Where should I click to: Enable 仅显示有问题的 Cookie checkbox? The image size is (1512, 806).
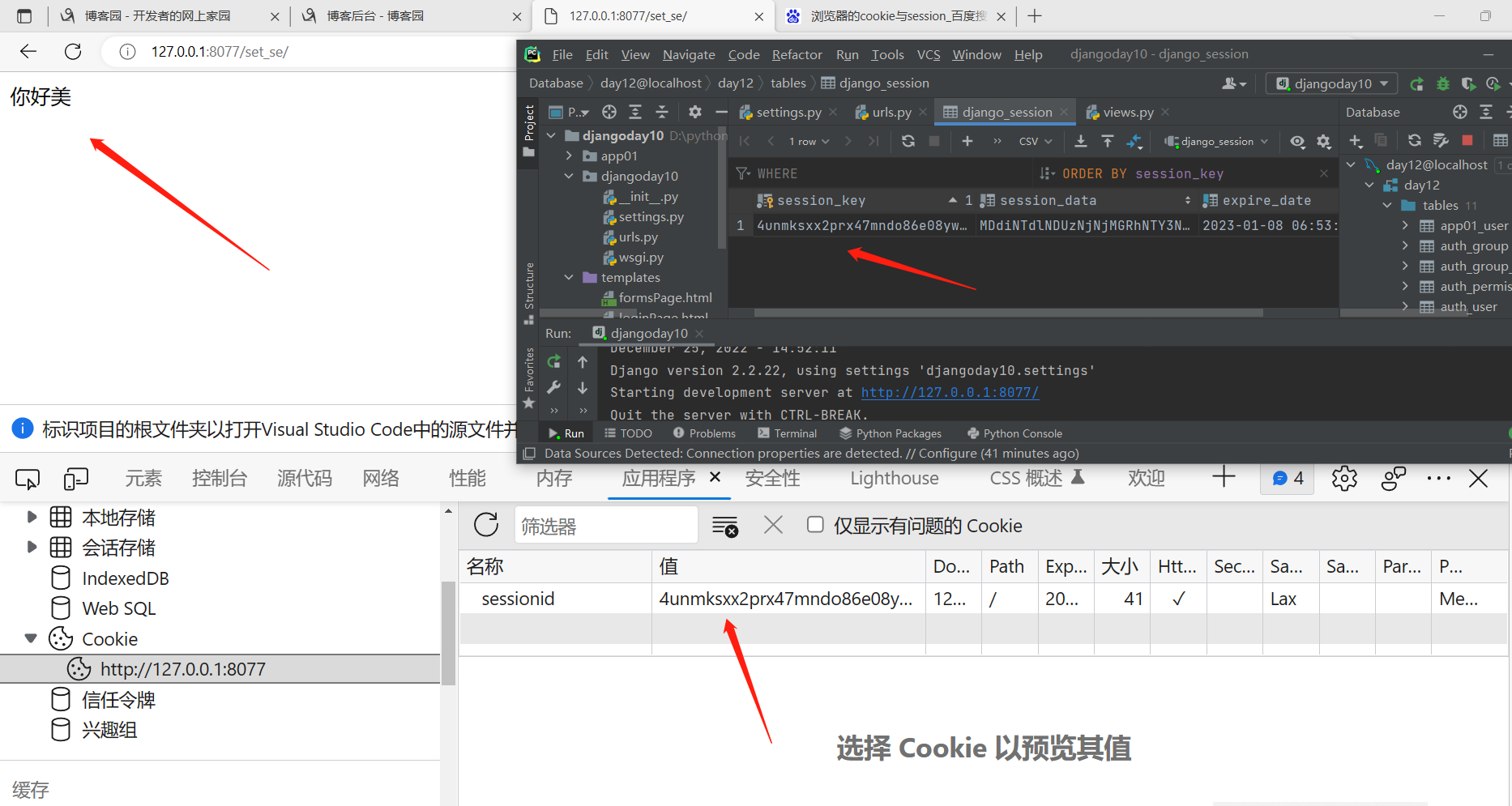(x=815, y=525)
